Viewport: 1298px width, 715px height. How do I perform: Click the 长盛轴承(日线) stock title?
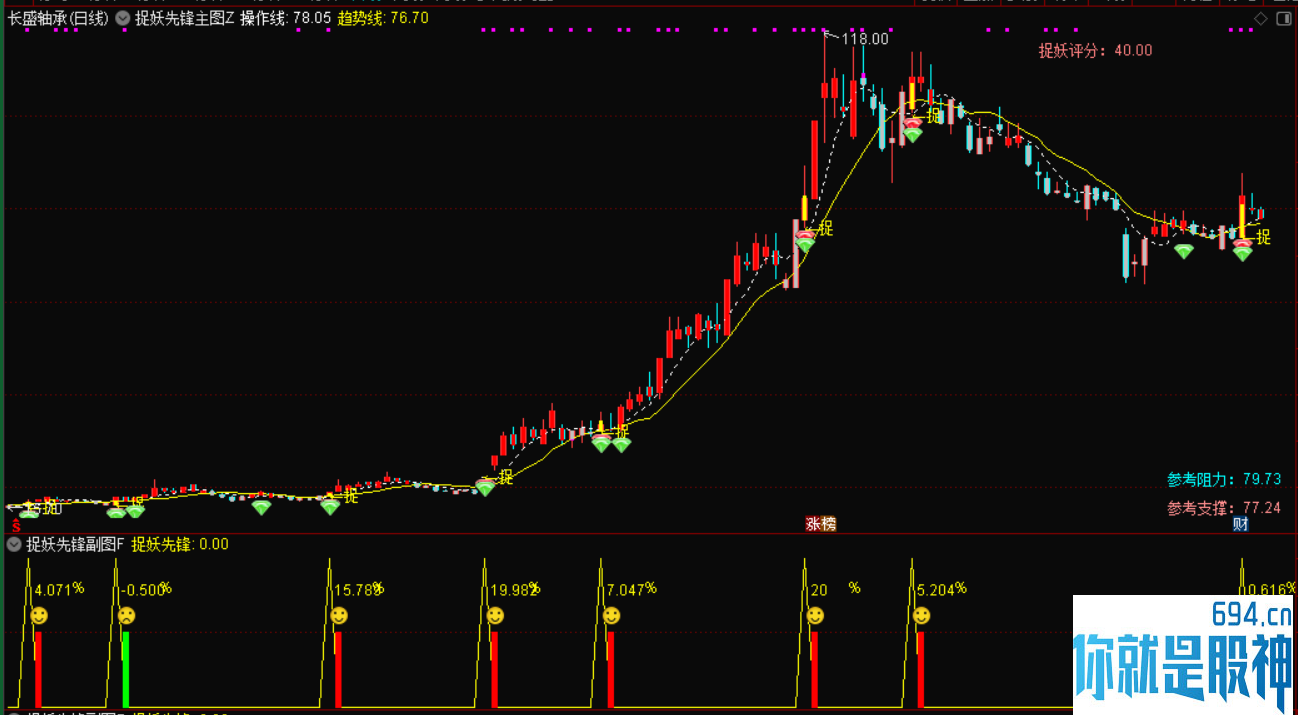coord(58,18)
